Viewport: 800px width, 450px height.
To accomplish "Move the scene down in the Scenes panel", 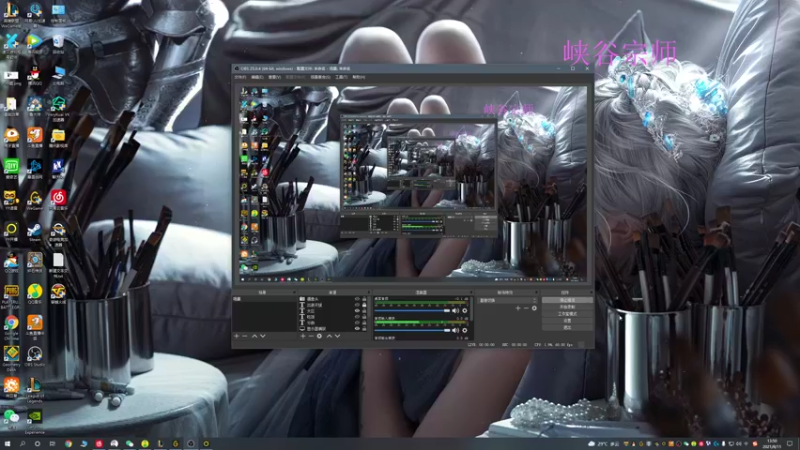I will tap(263, 336).
